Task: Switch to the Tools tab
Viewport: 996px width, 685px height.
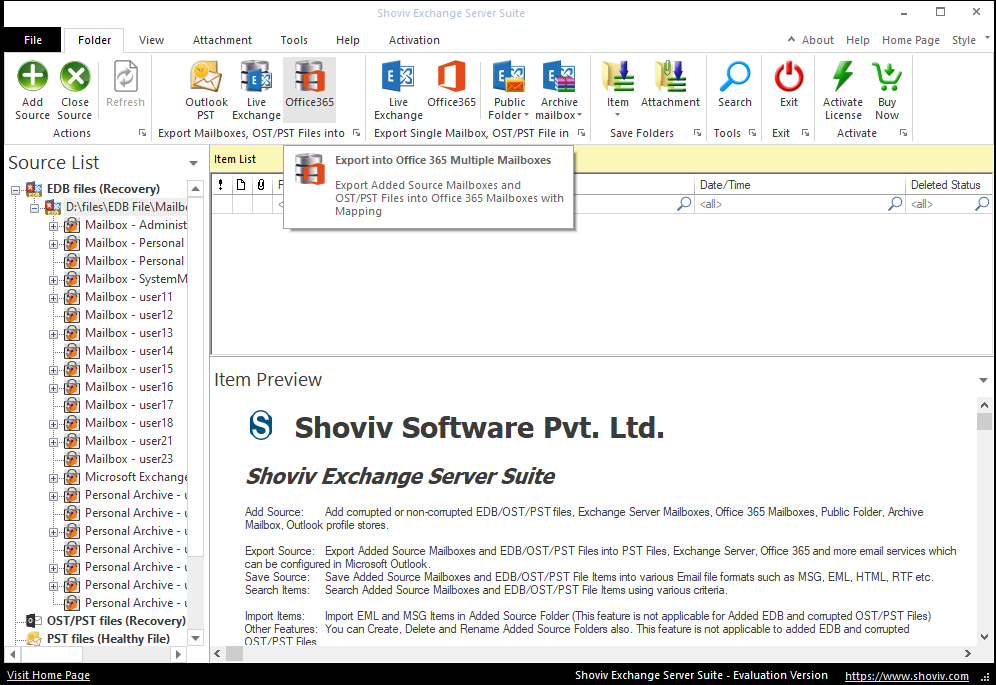Action: [294, 40]
